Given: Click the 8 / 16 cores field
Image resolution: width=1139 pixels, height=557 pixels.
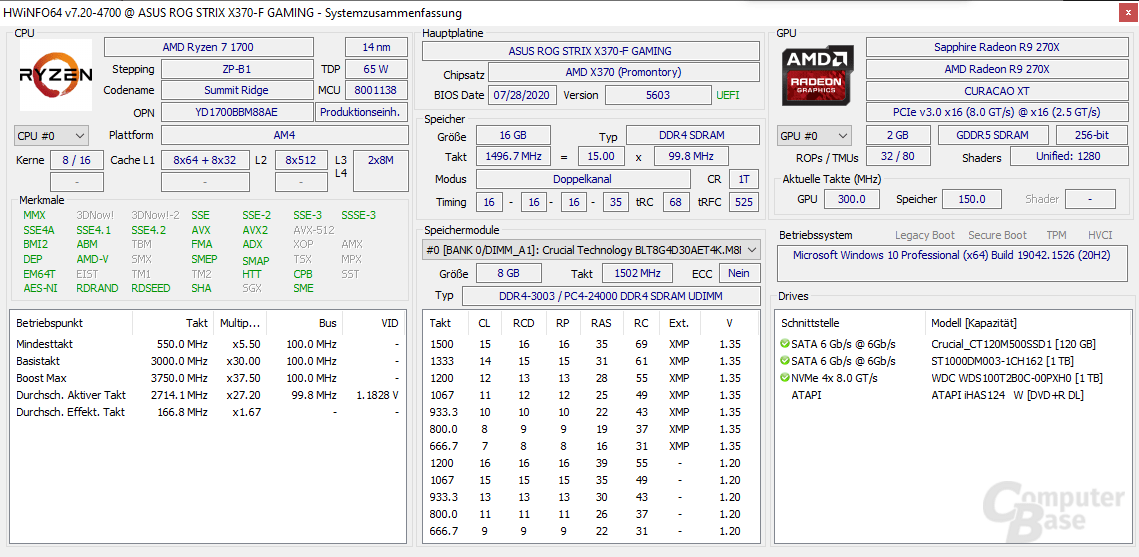Looking at the screenshot, I should click(x=76, y=160).
